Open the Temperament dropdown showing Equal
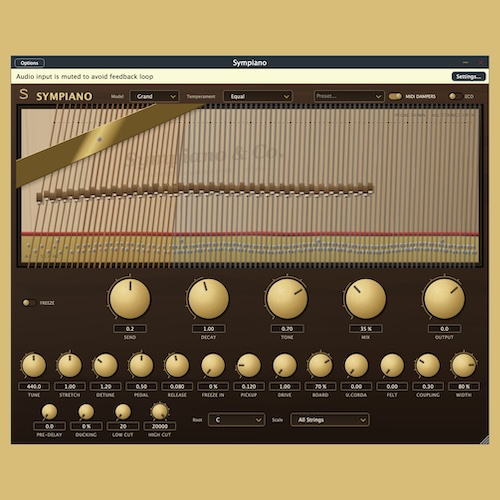 [258, 96]
